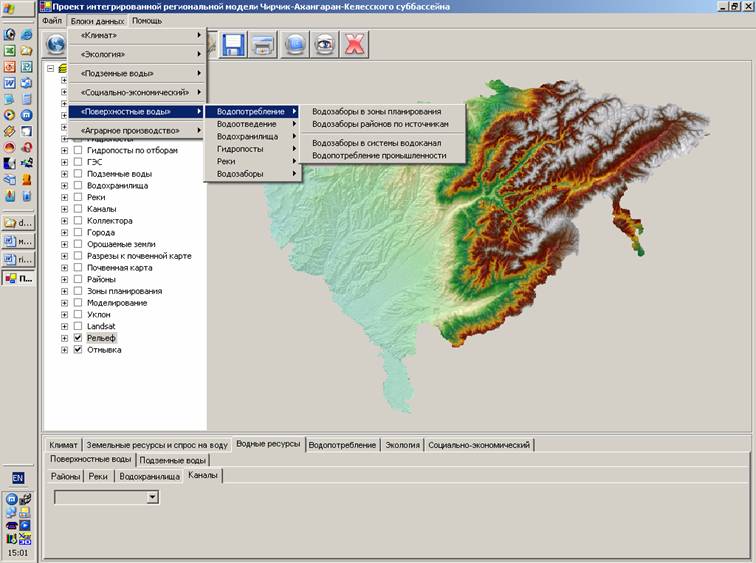Expand the Районы layer tree node
Viewport: 756px width, 563px height.
coord(65,280)
